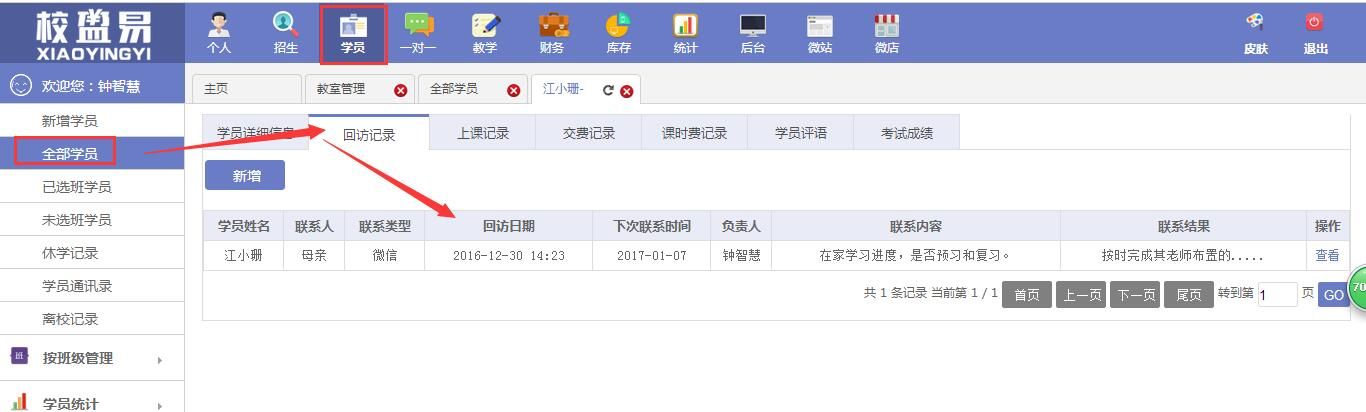Image resolution: width=1366 pixels, height=412 pixels.
Task: Click the 下次联系时间 column header
Action: point(652,226)
